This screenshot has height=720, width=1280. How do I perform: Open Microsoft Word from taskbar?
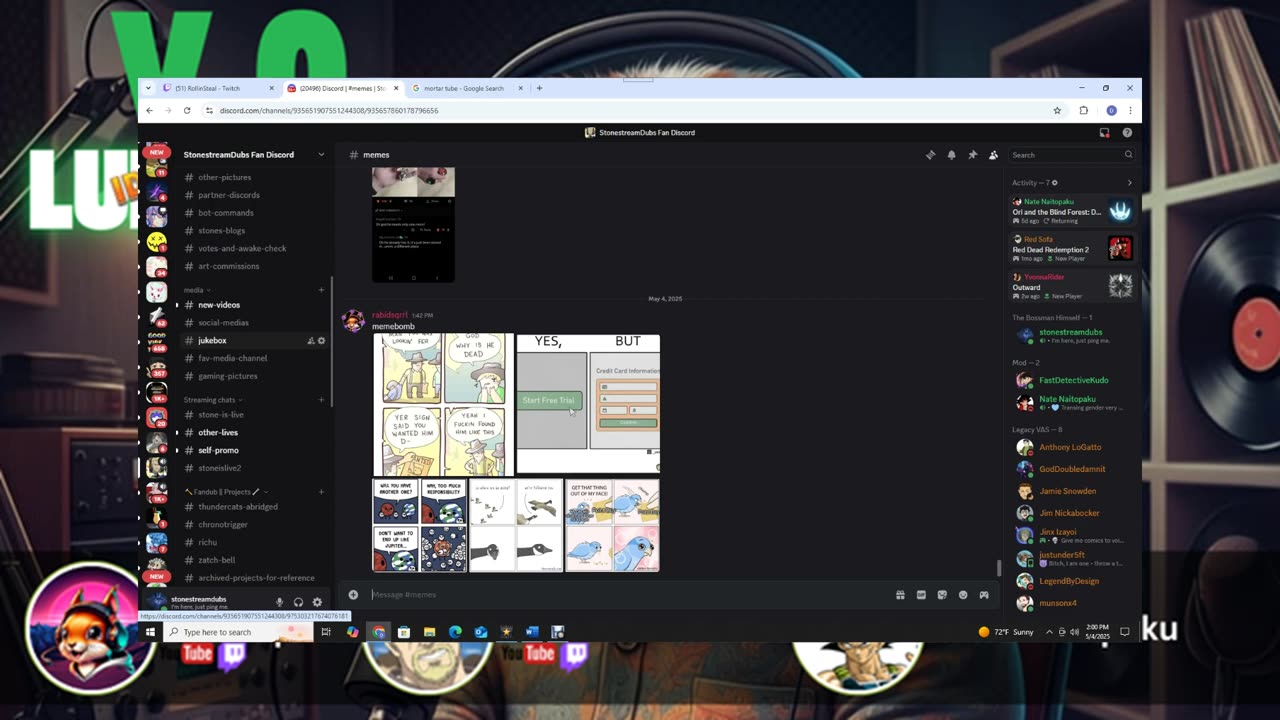tap(532, 632)
